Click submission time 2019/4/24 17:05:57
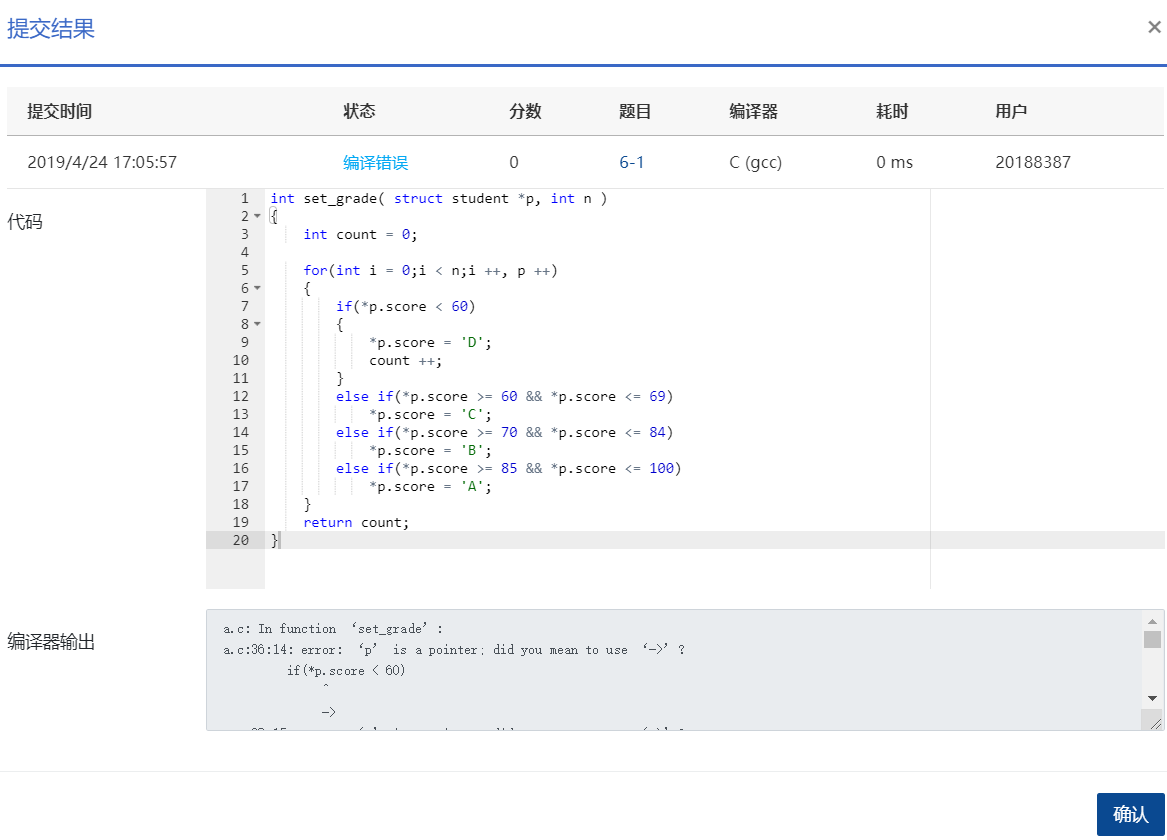This screenshot has width=1167, height=840. tap(102, 162)
